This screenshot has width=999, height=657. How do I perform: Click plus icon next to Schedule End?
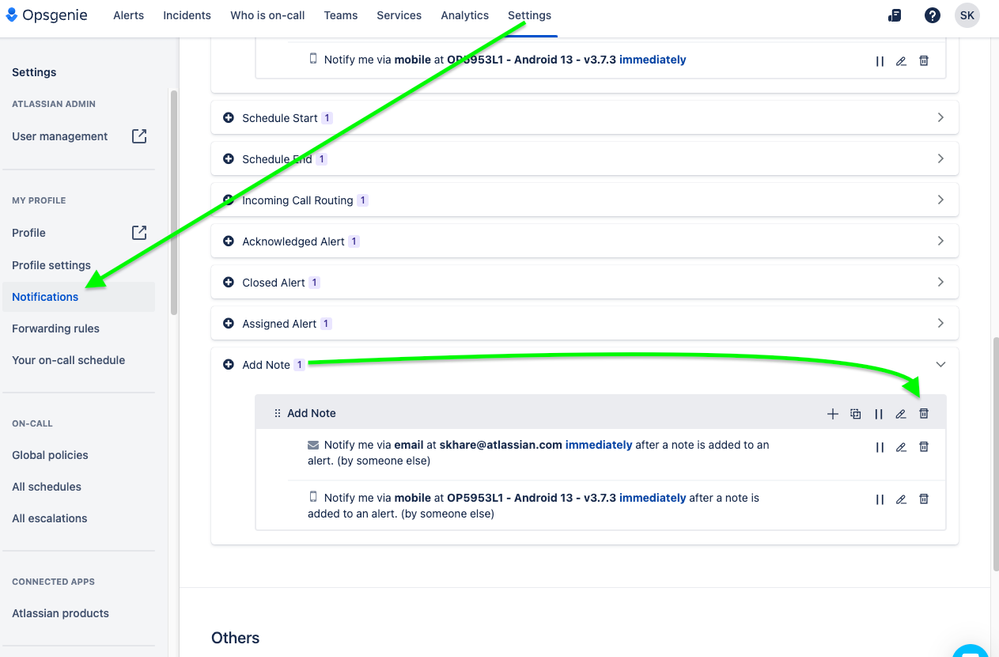[228, 159]
